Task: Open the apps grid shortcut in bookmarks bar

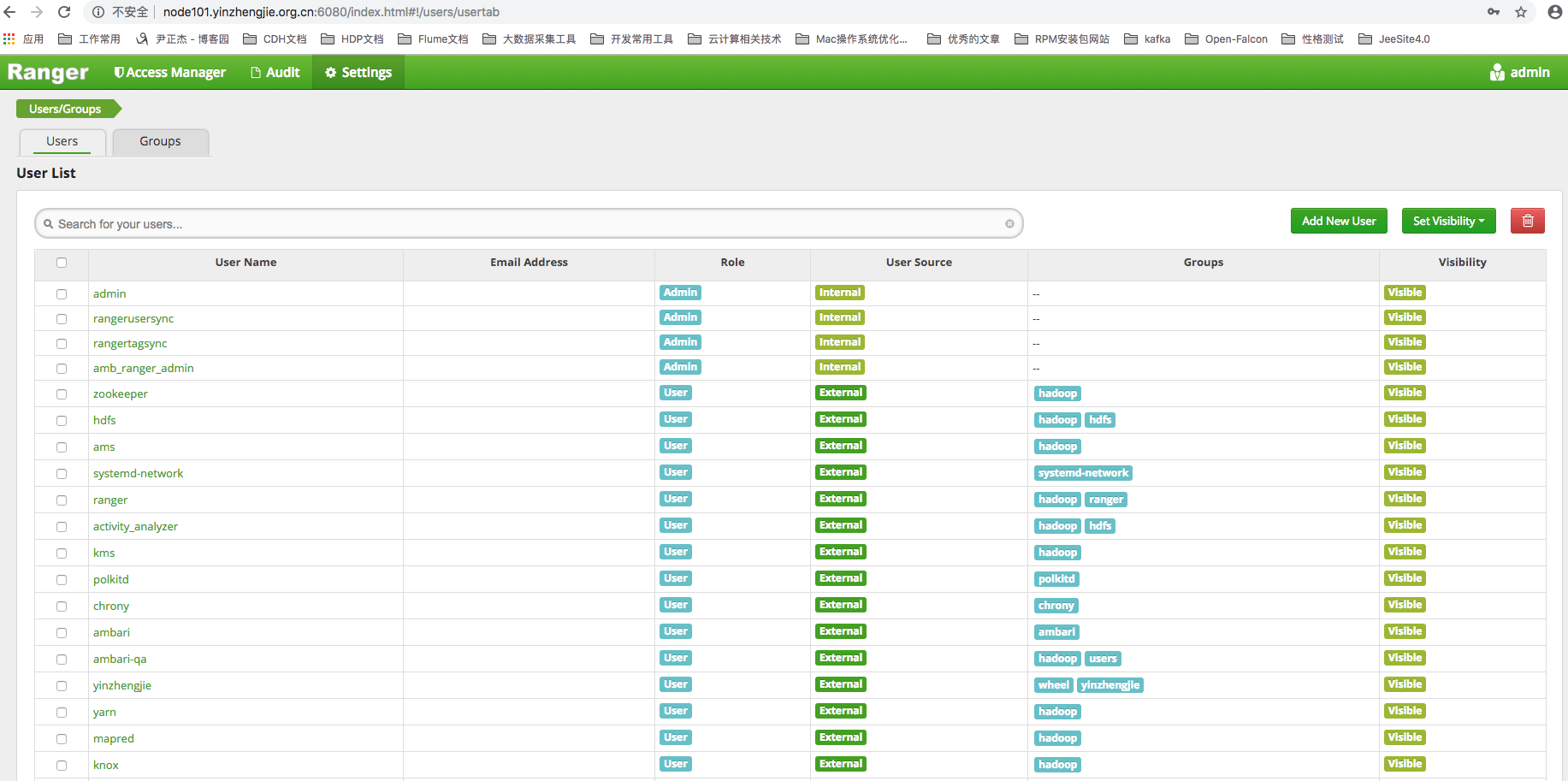Action: pos(9,38)
